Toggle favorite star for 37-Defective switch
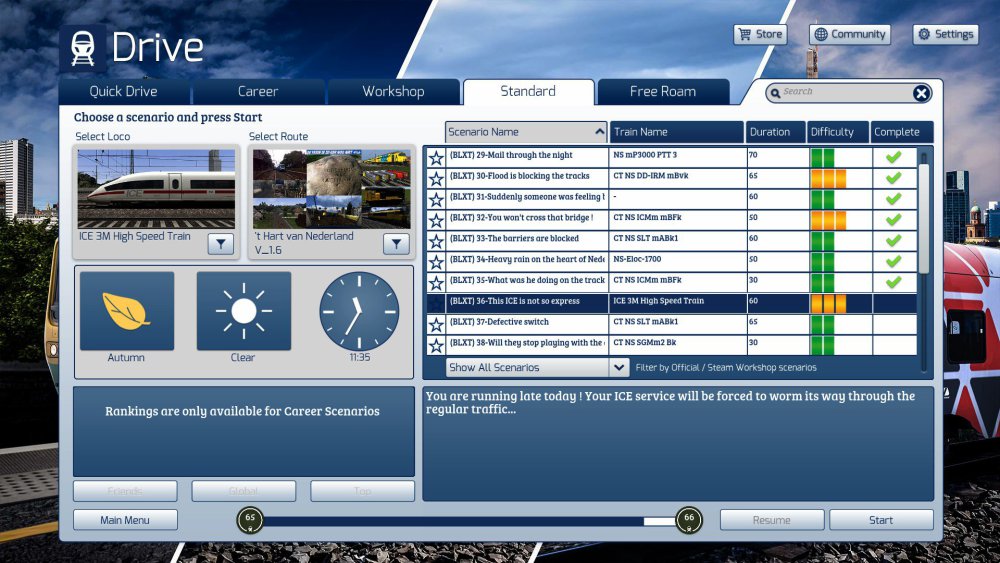 tap(436, 324)
